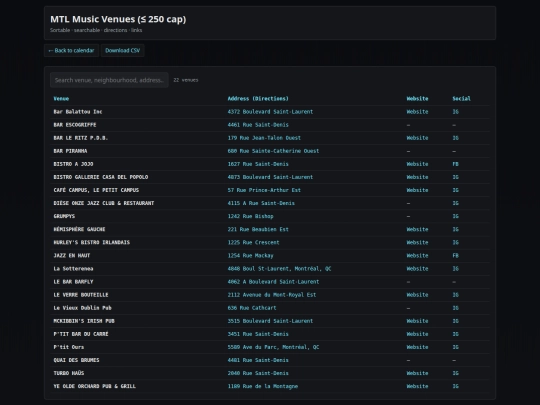Open directions to 1627 Rue Saint-Denis
The width and height of the screenshot is (540, 405).
258,164
